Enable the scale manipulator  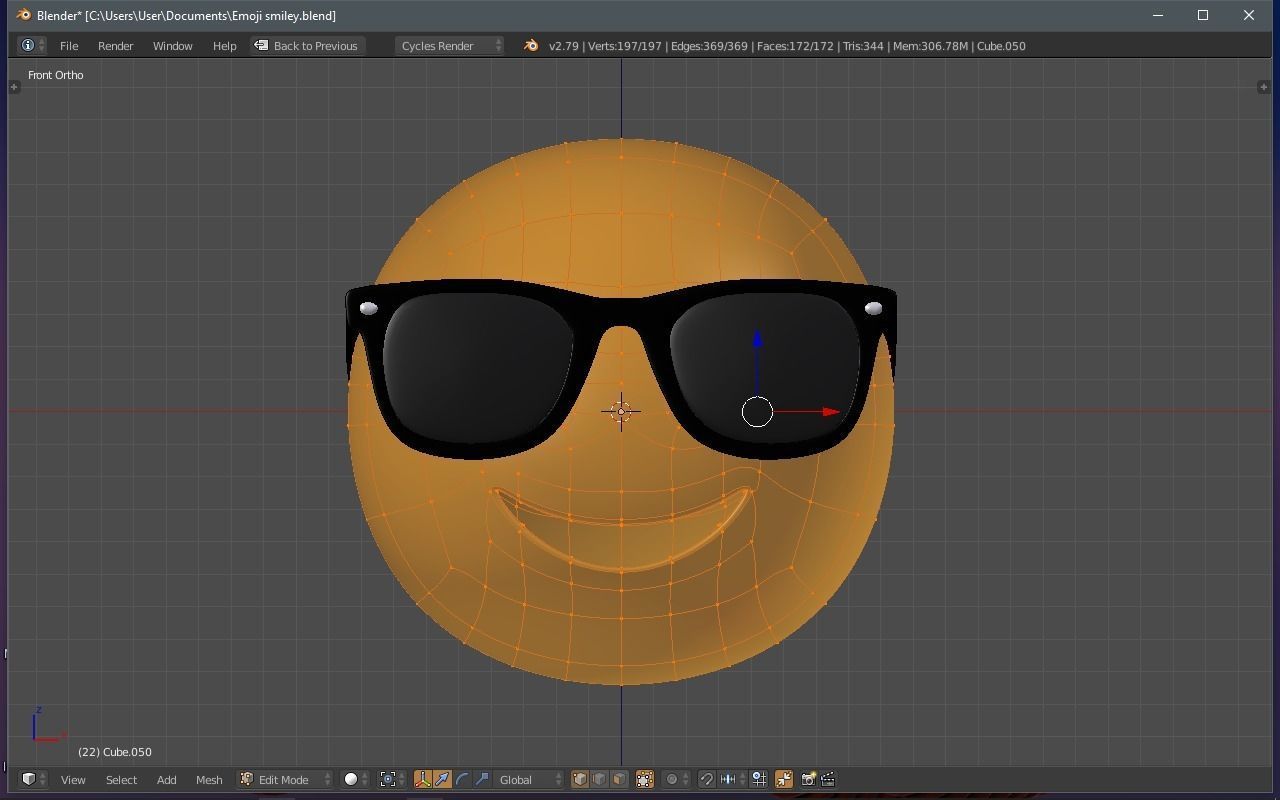[482, 780]
